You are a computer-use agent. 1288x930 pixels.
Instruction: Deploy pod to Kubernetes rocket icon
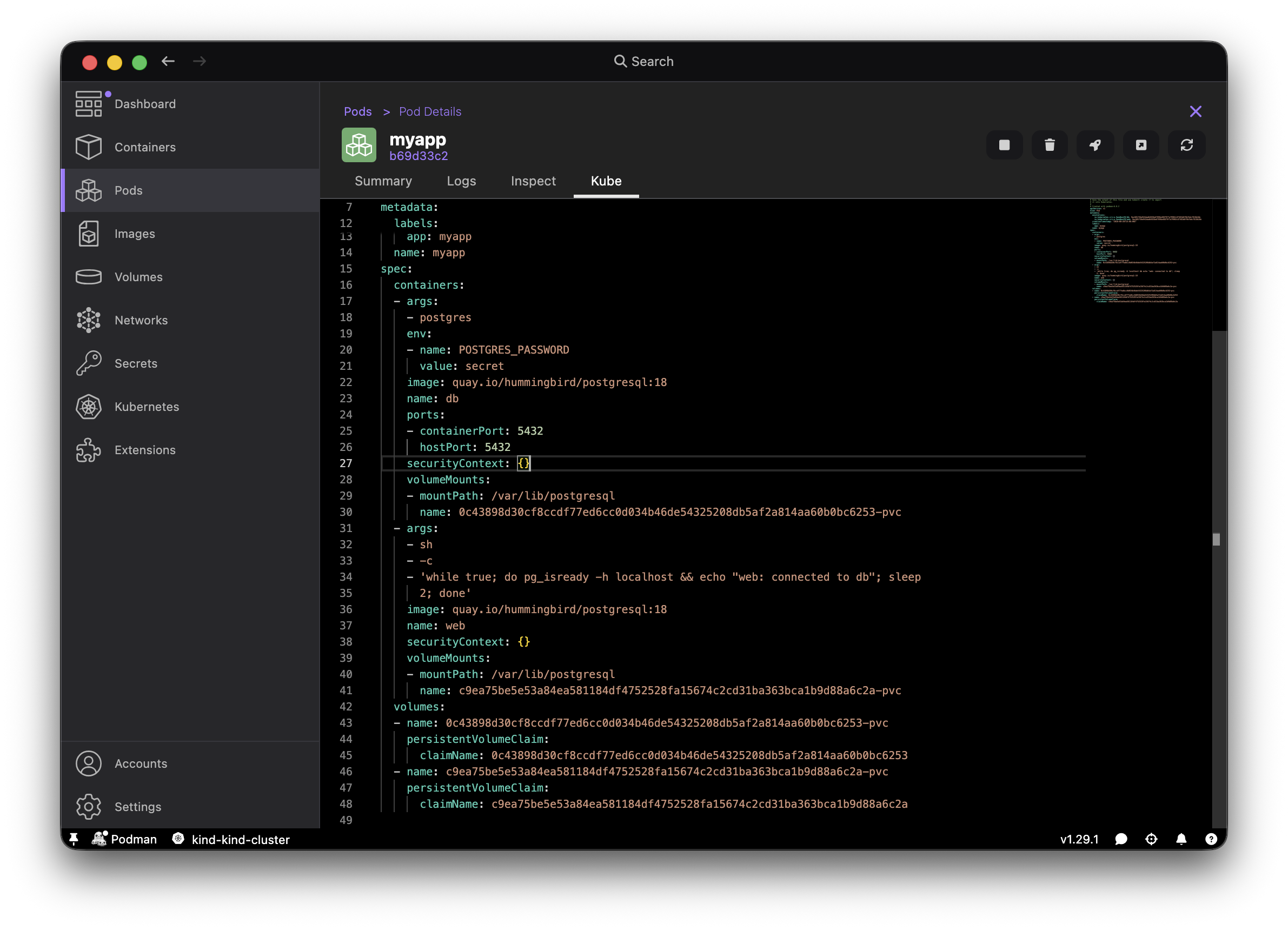coord(1096,145)
